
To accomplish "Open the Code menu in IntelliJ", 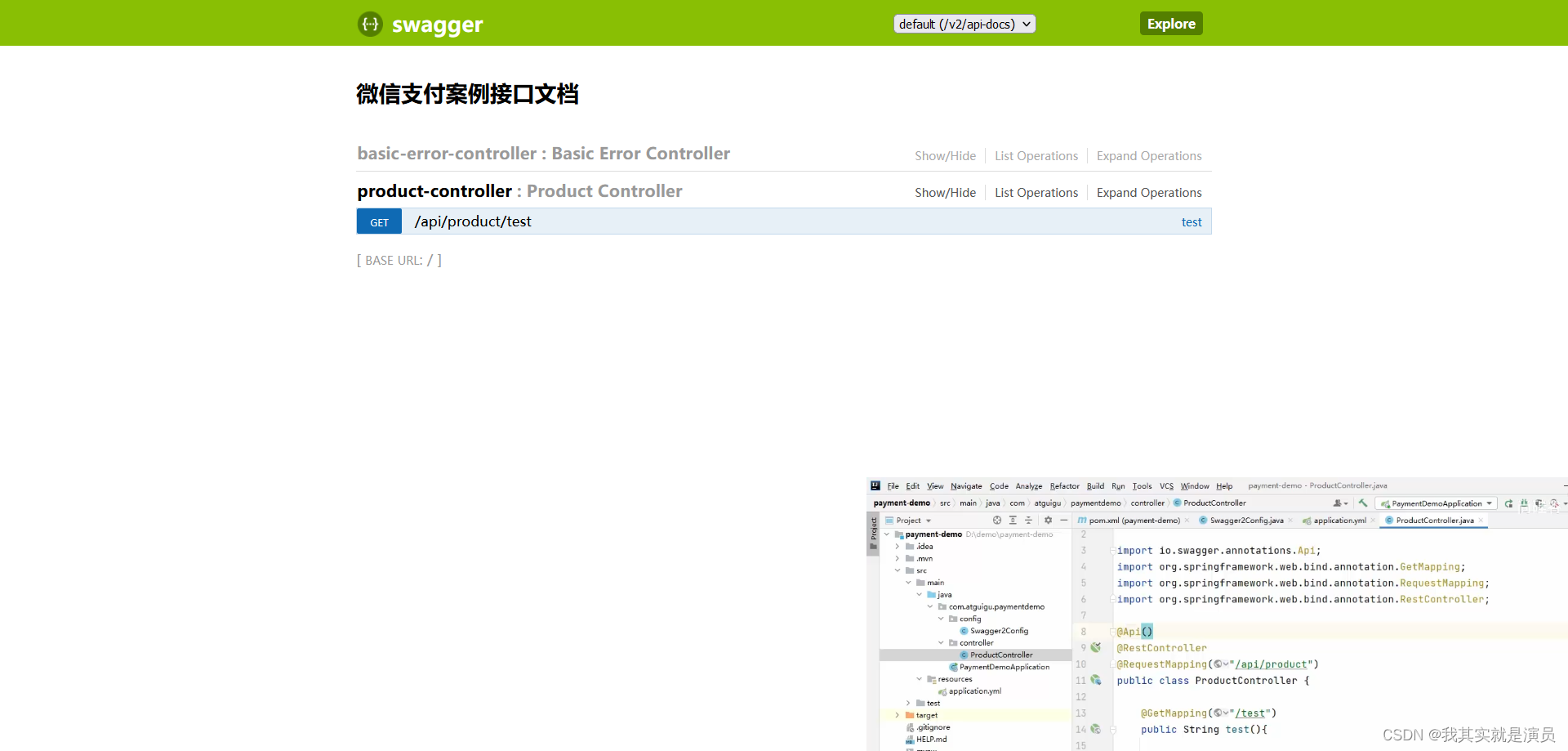I will (999, 486).
